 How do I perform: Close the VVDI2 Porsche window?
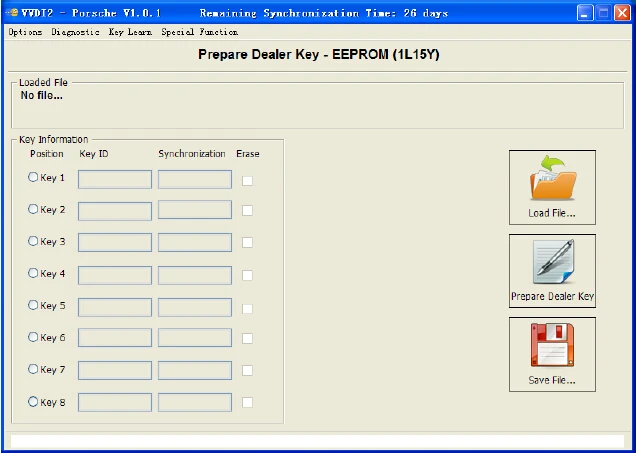pos(622,13)
